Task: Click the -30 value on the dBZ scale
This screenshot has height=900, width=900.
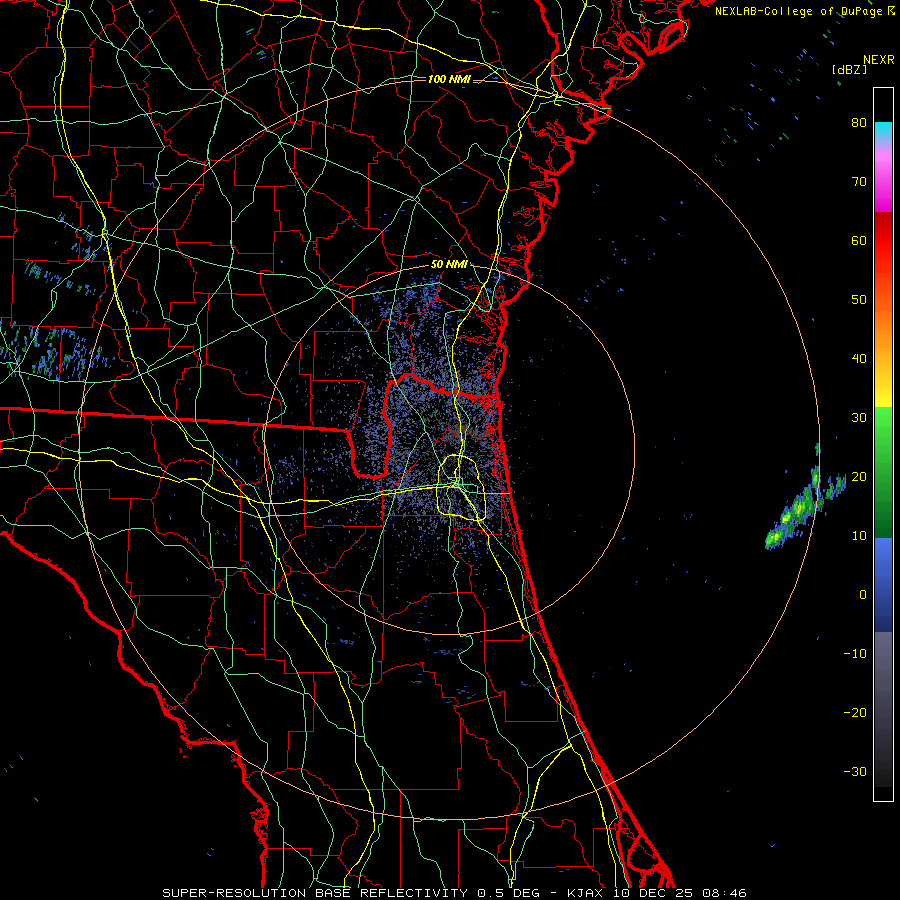Action: pos(855,771)
